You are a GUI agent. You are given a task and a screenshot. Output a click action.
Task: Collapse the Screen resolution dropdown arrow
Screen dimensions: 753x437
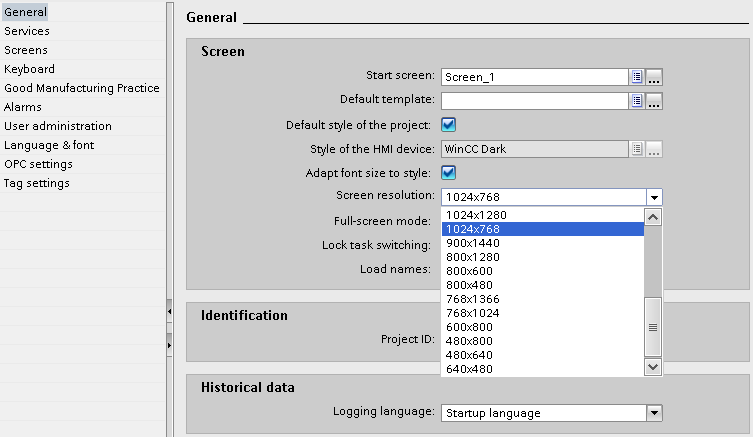click(653, 197)
